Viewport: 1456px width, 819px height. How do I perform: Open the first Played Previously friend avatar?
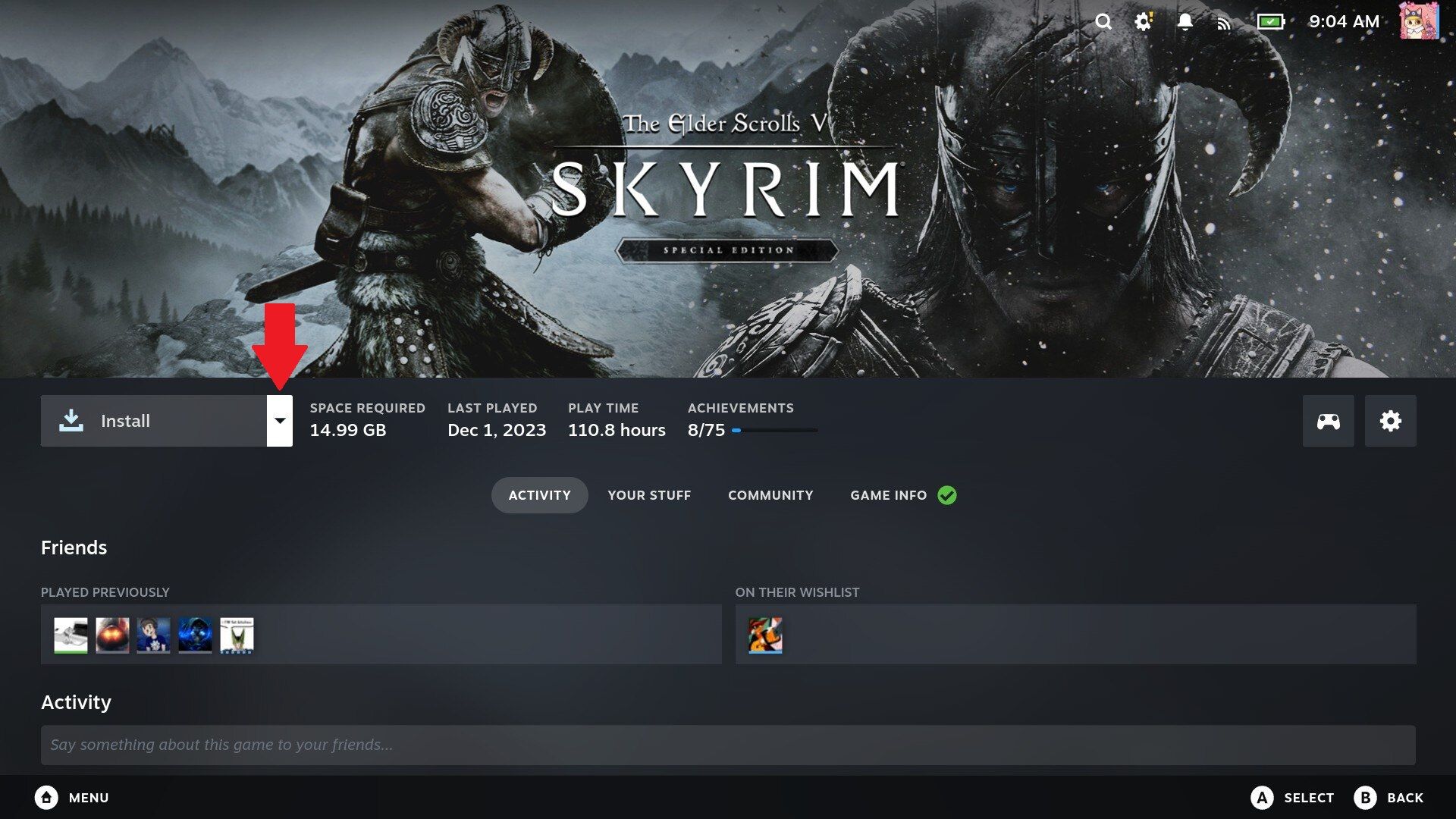click(70, 635)
